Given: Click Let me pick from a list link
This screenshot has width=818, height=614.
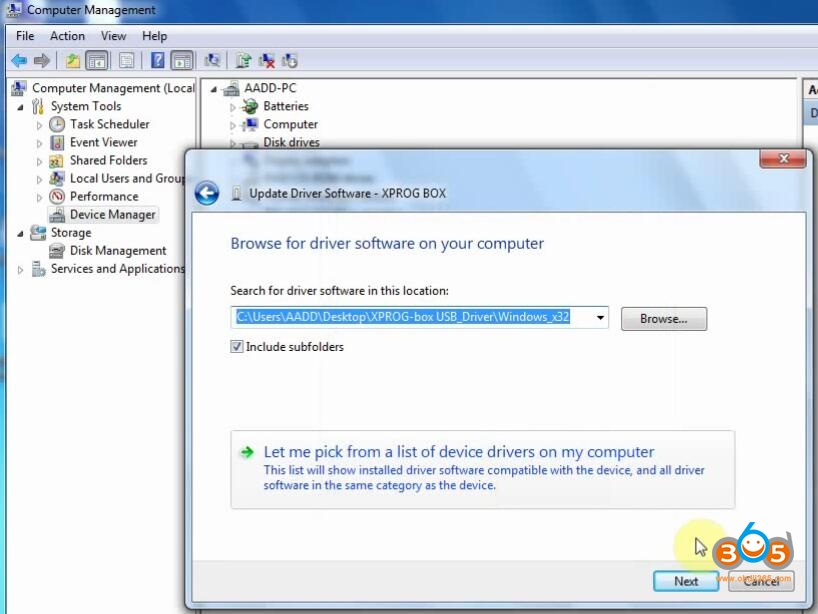Looking at the screenshot, I should (x=483, y=469).
